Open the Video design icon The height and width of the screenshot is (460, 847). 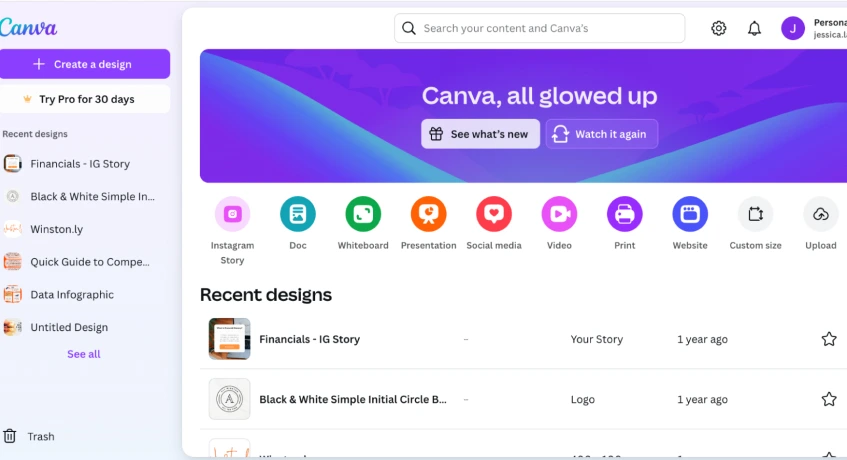559,214
